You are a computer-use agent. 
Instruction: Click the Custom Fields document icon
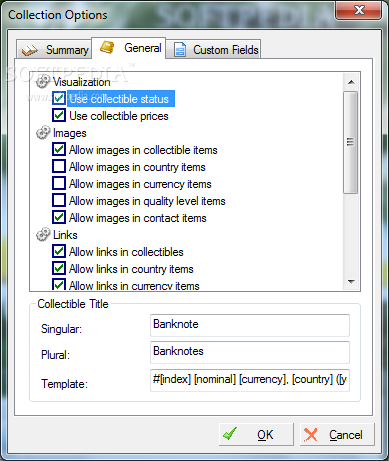pos(180,50)
